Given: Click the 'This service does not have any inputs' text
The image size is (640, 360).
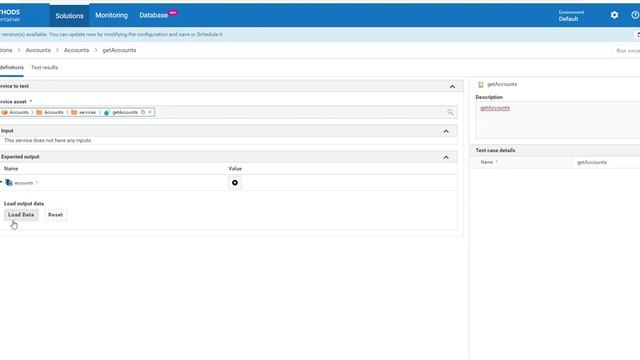Looking at the screenshot, I should coord(47,140).
